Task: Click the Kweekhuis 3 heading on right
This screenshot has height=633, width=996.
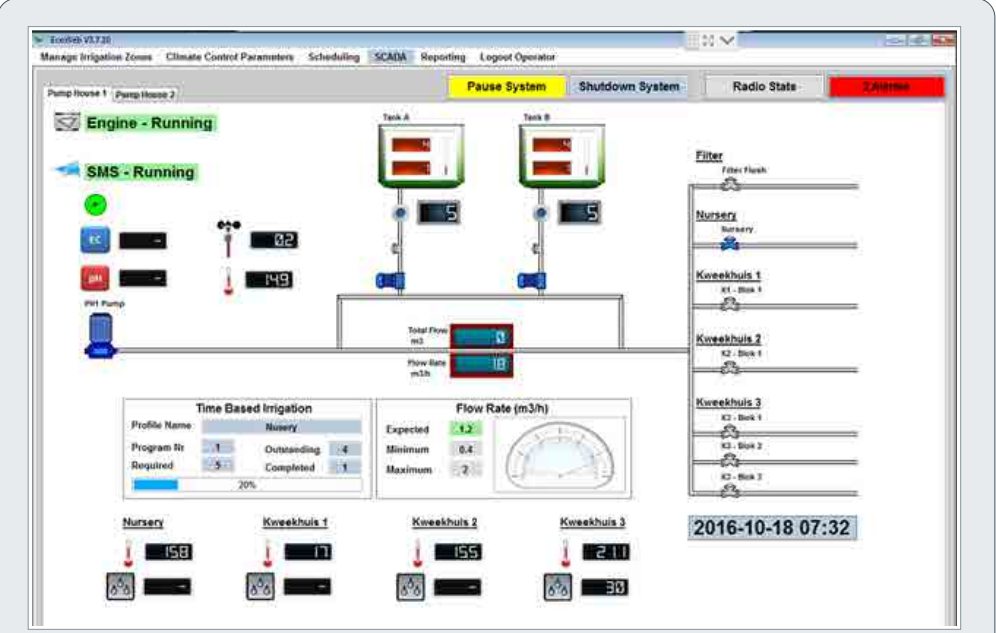Action: [728, 403]
